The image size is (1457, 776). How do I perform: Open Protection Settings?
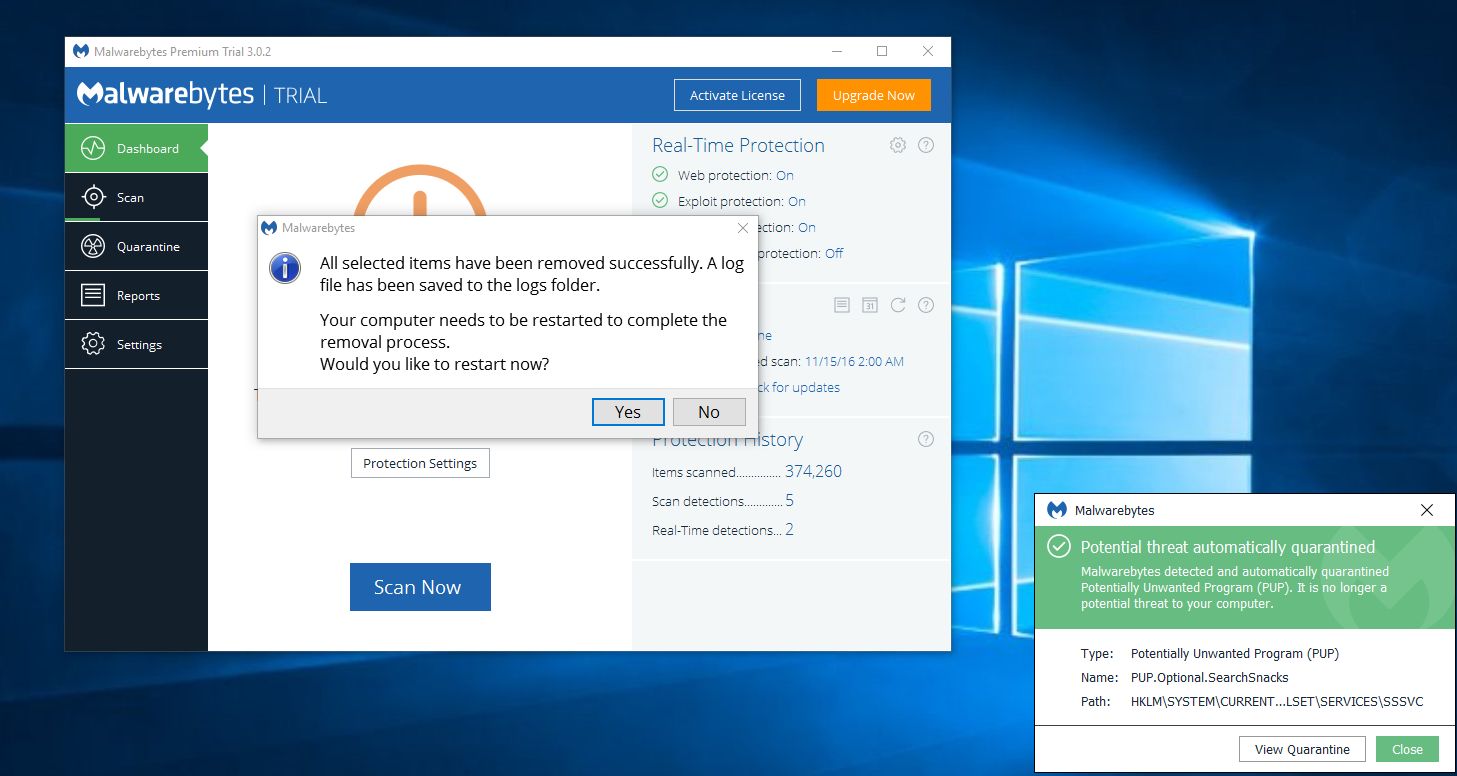420,463
